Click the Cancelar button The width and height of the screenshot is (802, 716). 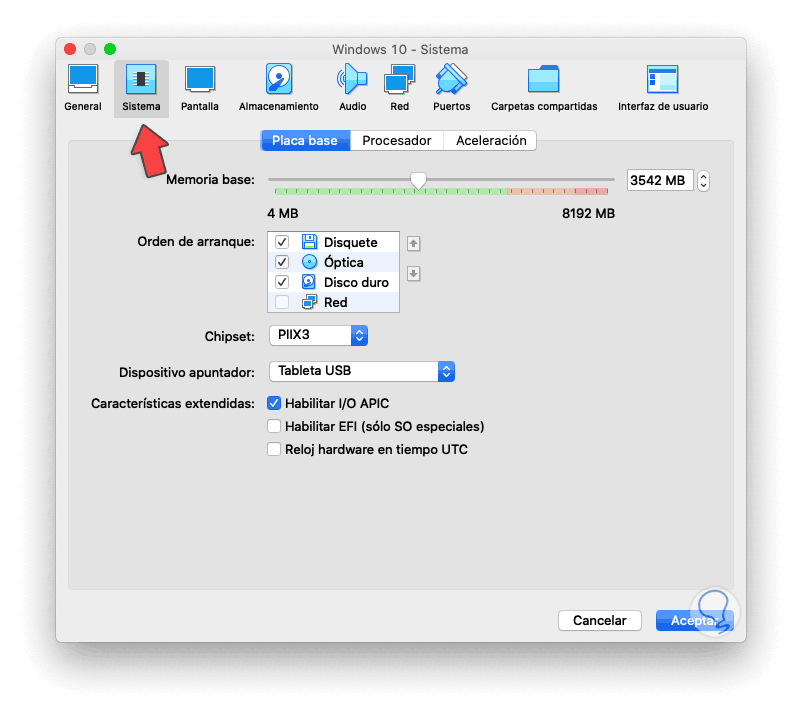click(599, 620)
